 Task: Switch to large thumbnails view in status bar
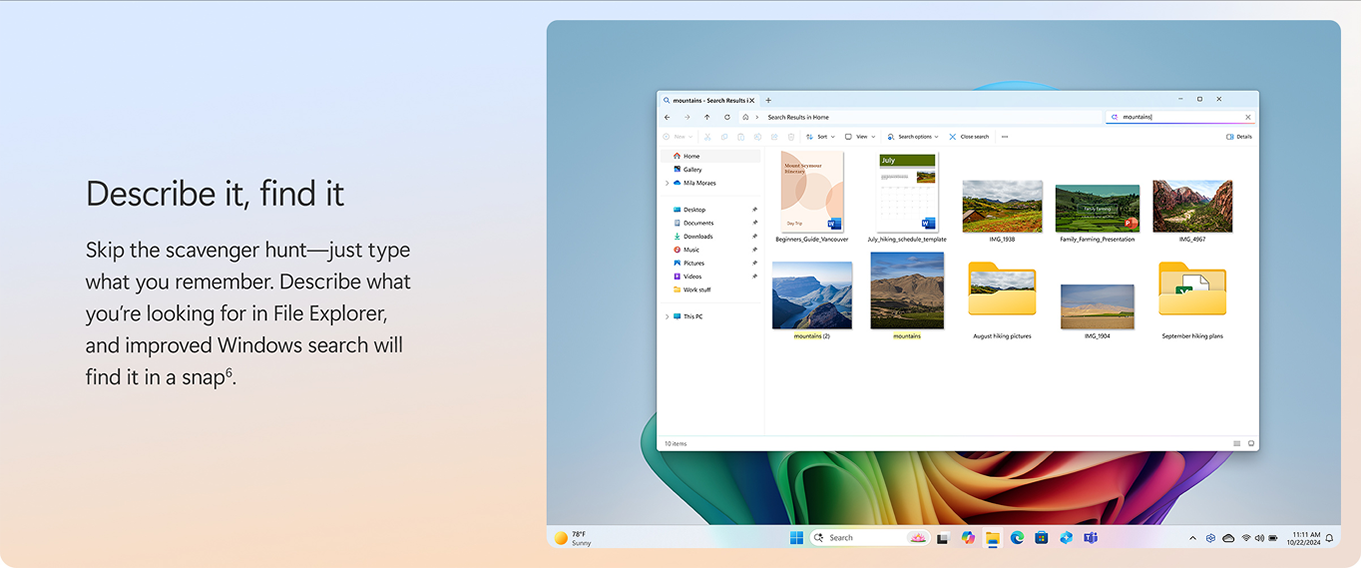(1251, 443)
